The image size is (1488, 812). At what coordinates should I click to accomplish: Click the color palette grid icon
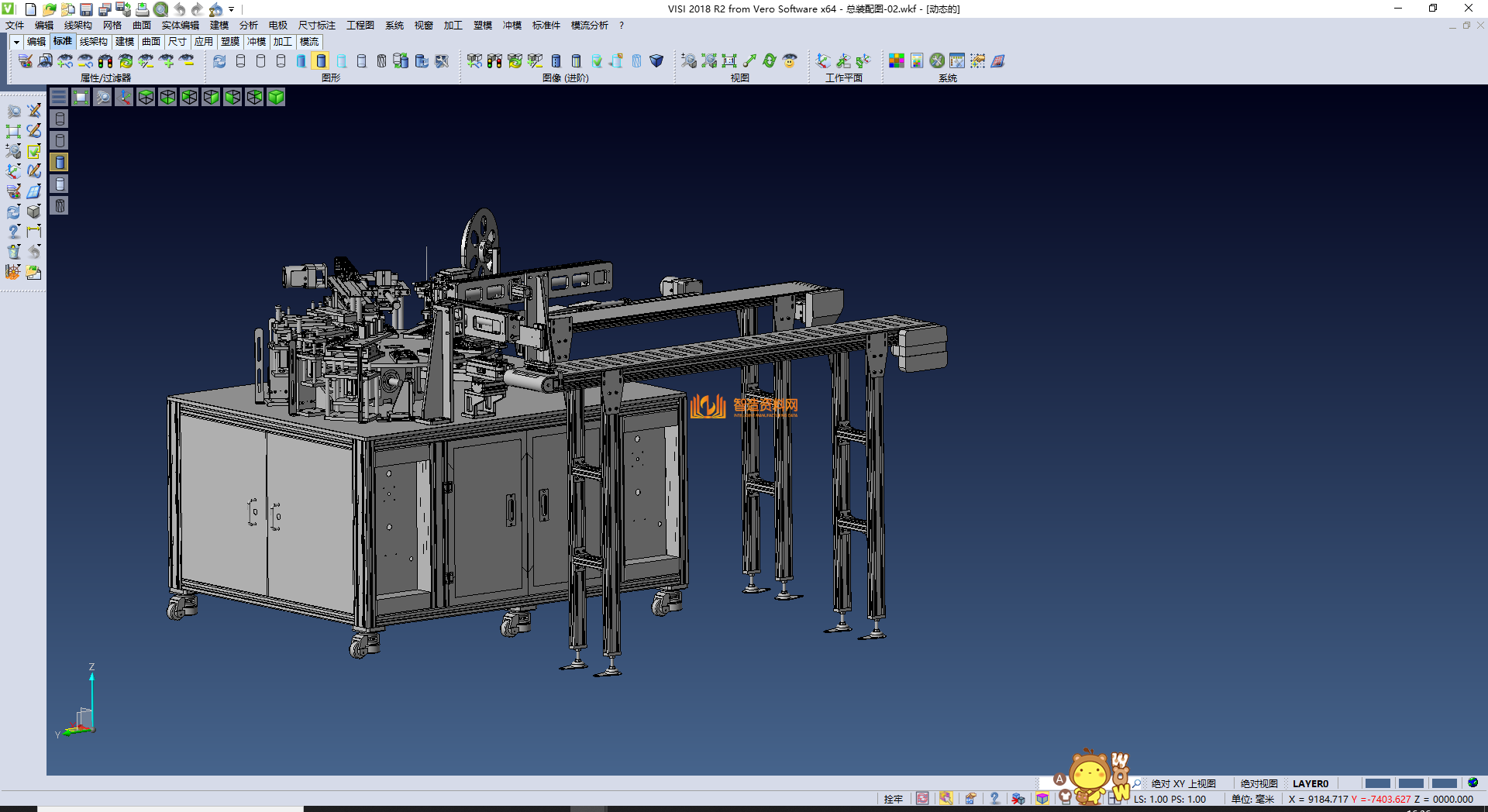coord(897,61)
